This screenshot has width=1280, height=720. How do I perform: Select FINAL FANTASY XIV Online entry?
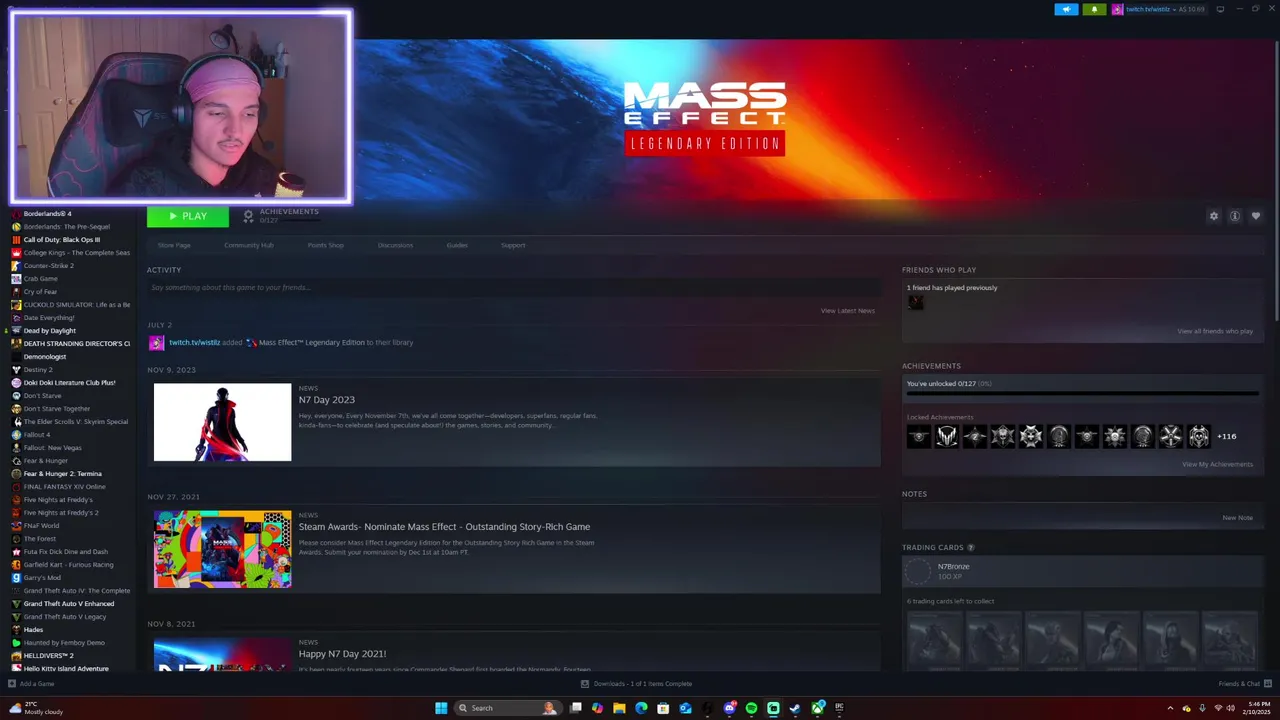(64, 487)
